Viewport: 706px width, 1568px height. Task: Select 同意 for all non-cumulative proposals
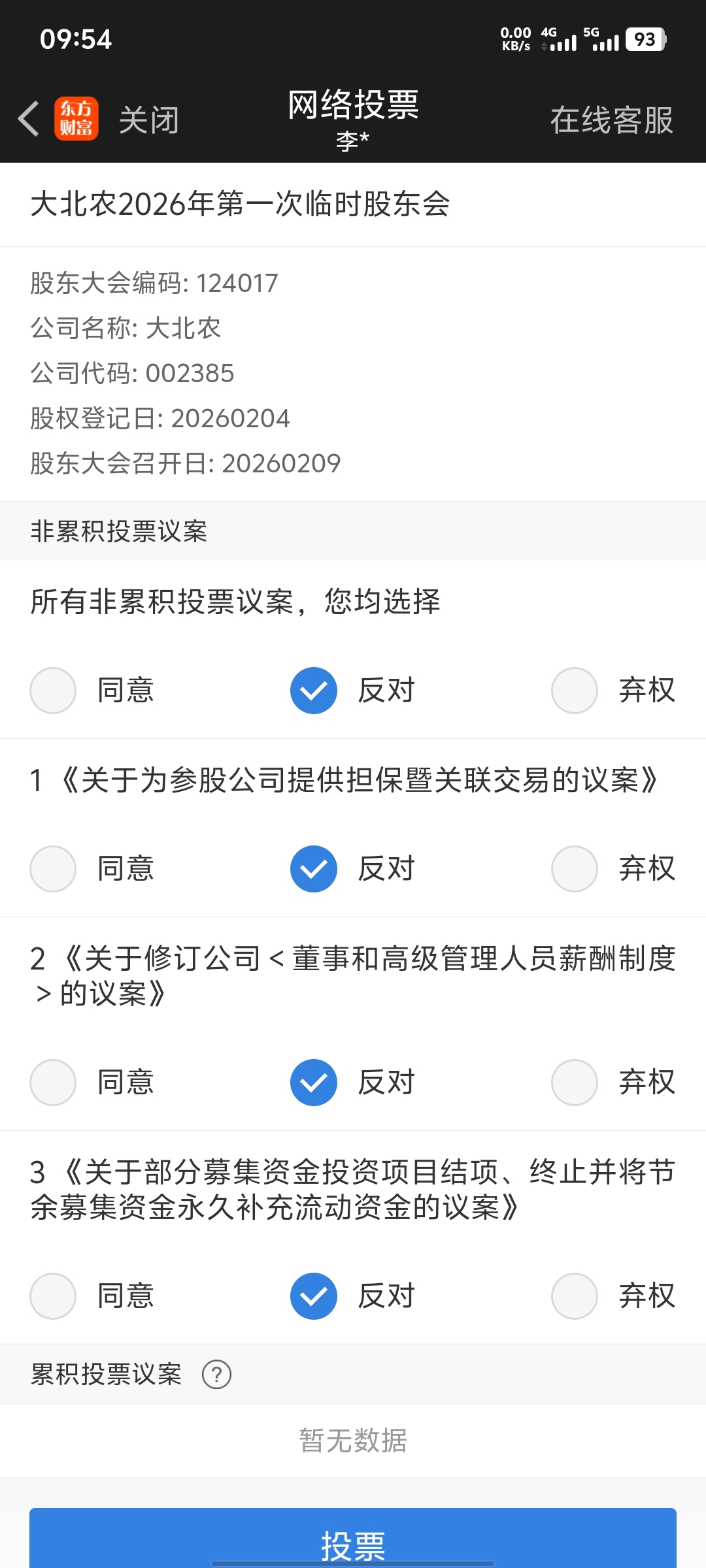[x=53, y=691]
